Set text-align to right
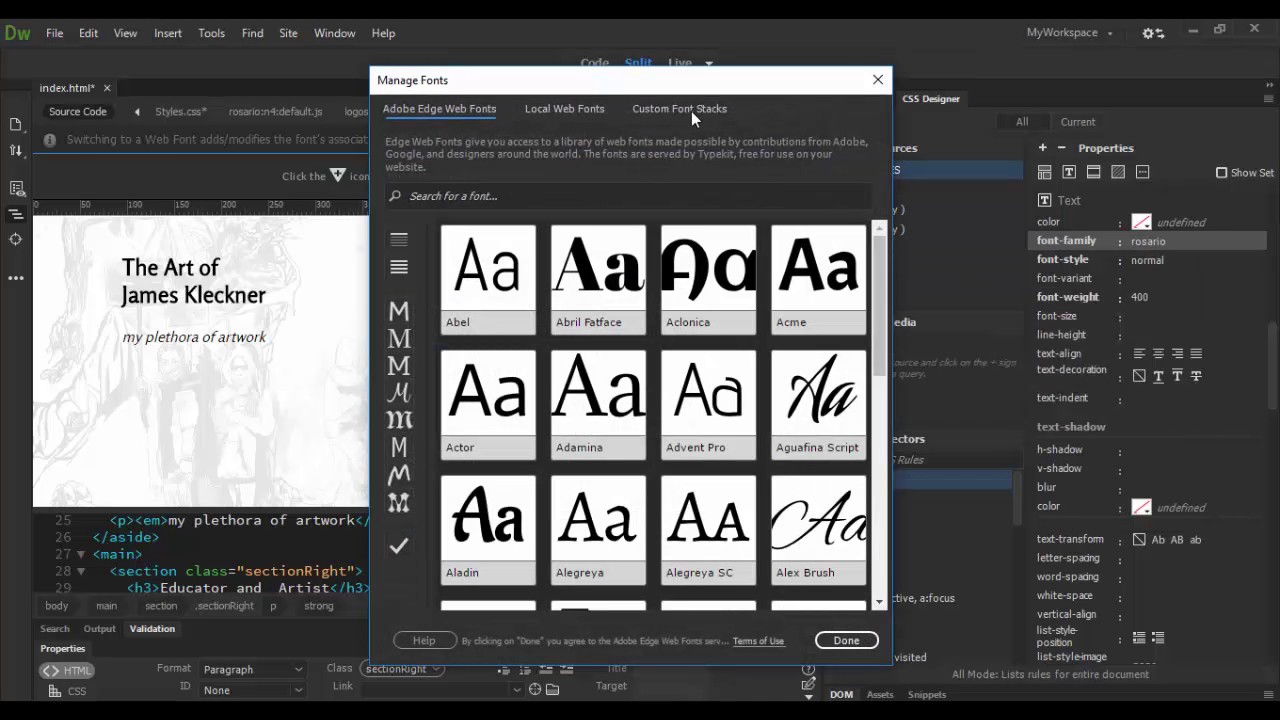This screenshot has width=1280, height=720. [x=1177, y=354]
